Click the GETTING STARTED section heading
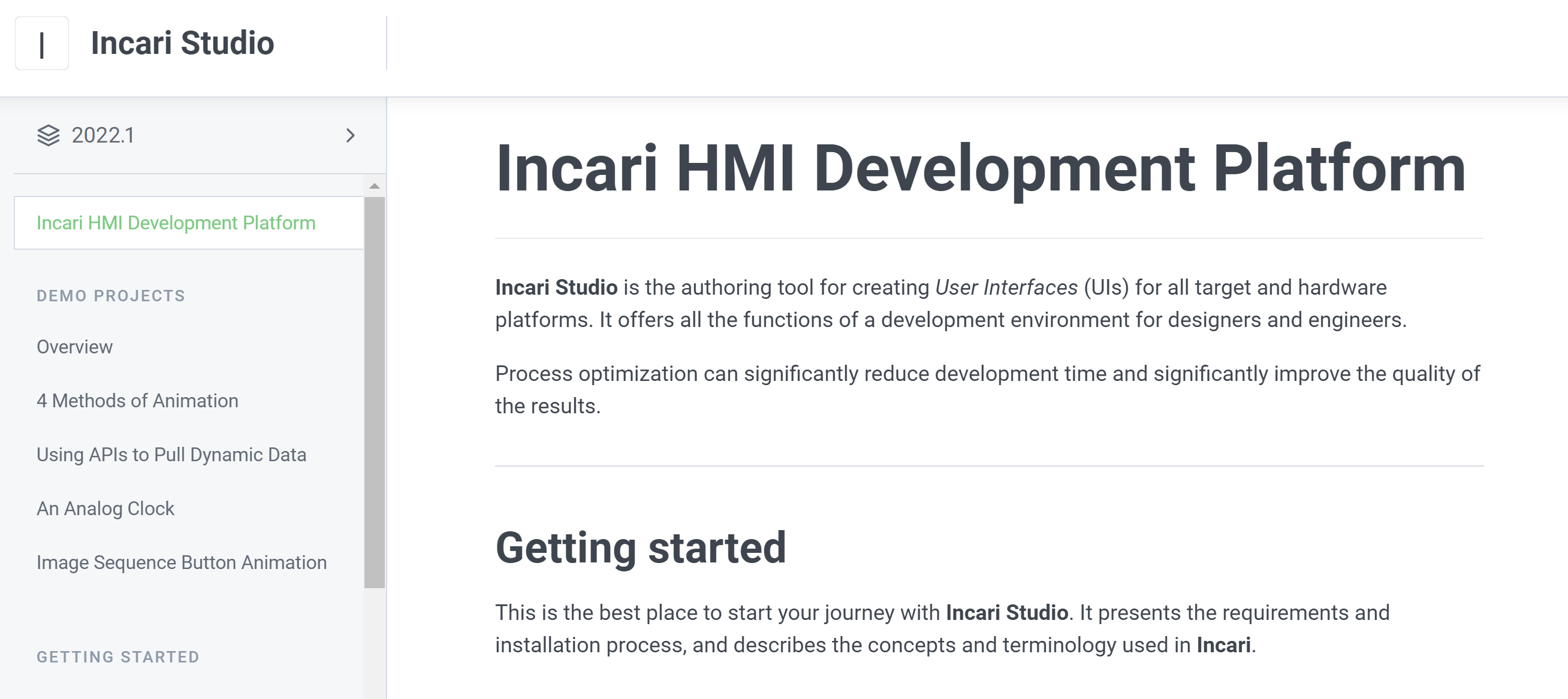Screen dimensions: 1568x699 click(x=117, y=657)
